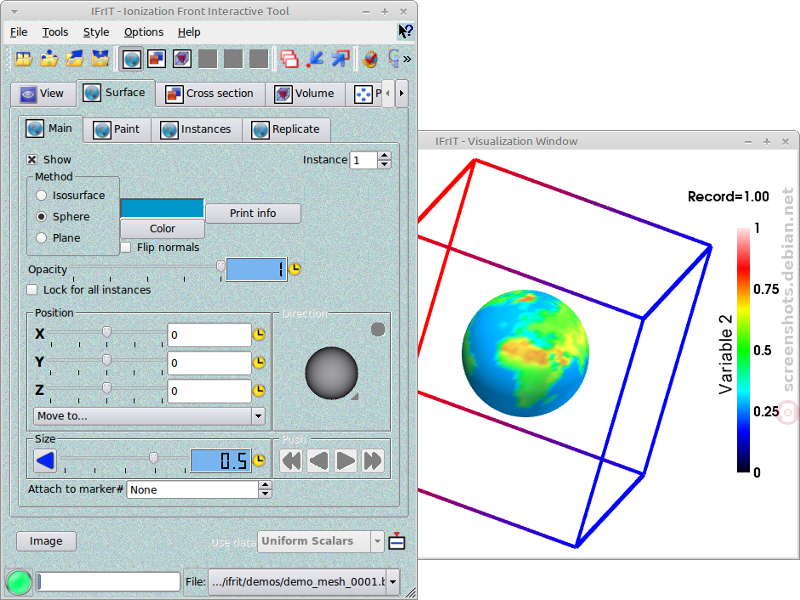Click the clock icon next to Opacity

[x=294, y=268]
